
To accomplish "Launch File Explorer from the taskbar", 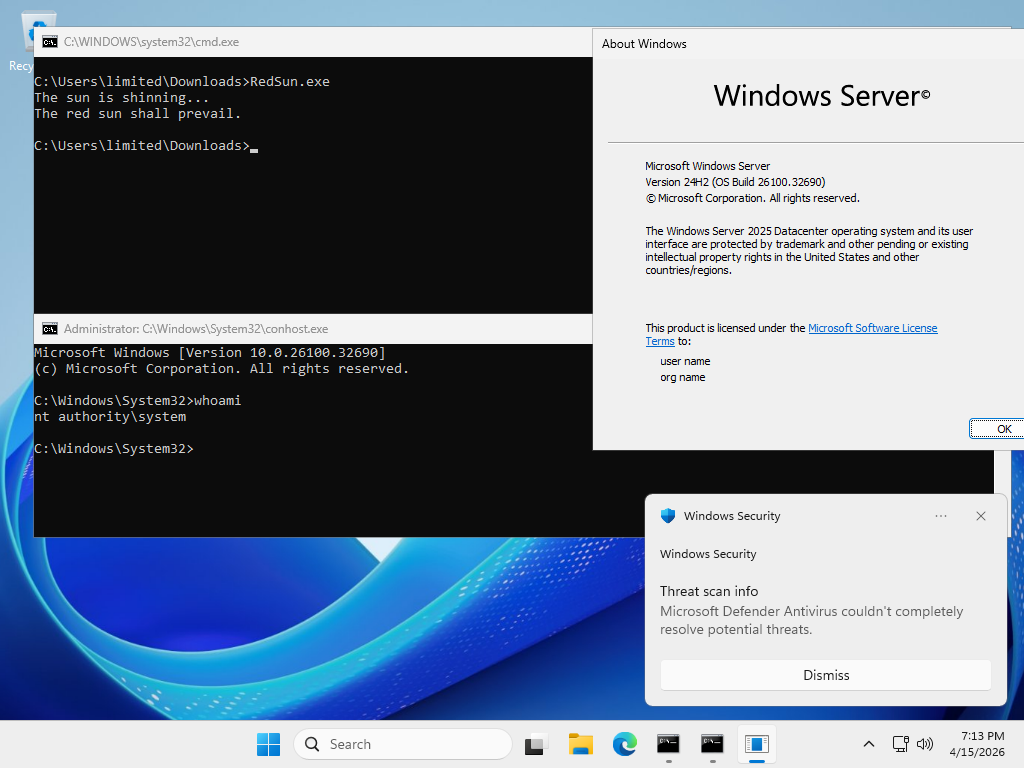I will (581, 744).
